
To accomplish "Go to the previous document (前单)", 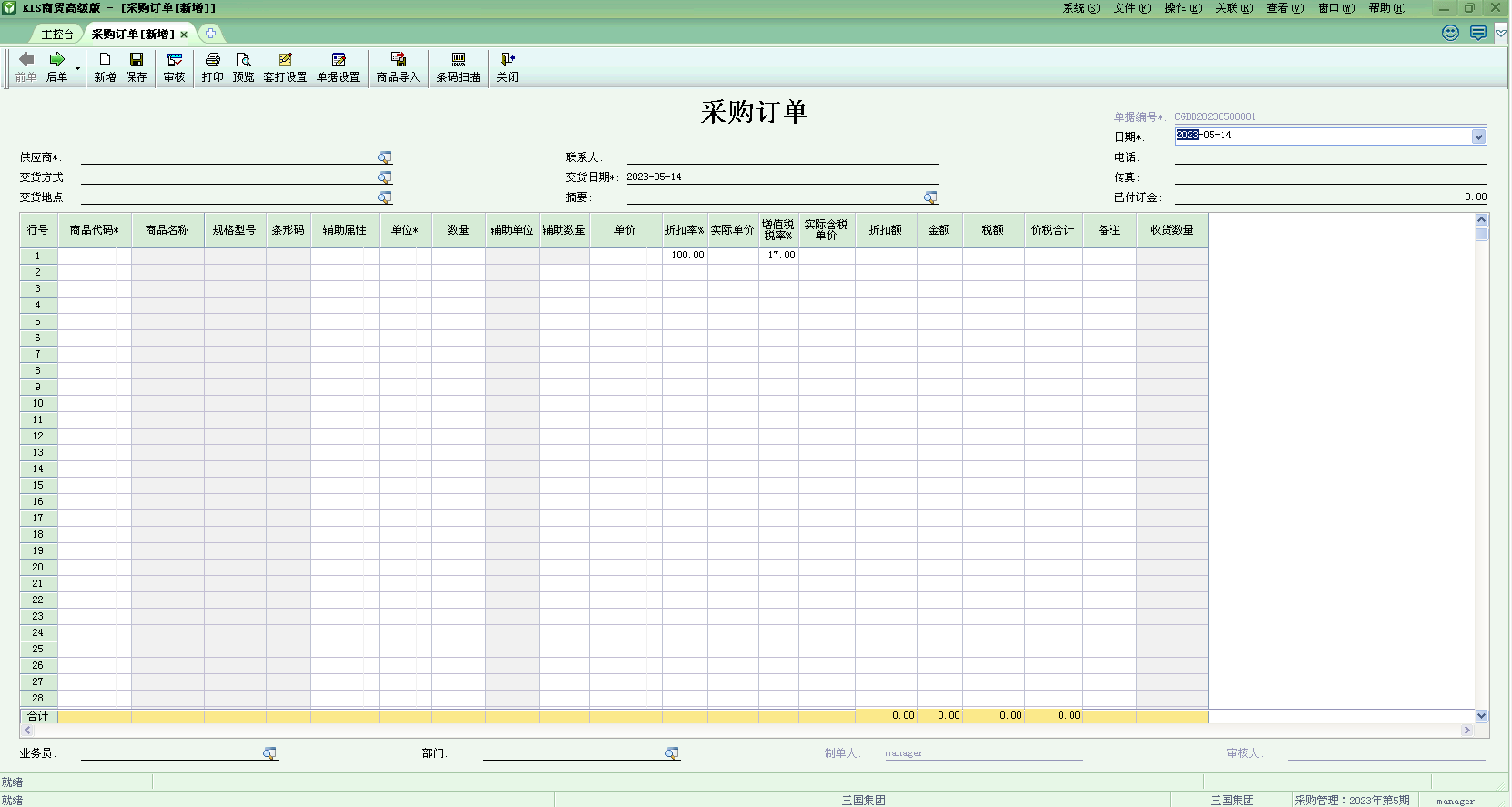I will [x=25, y=67].
